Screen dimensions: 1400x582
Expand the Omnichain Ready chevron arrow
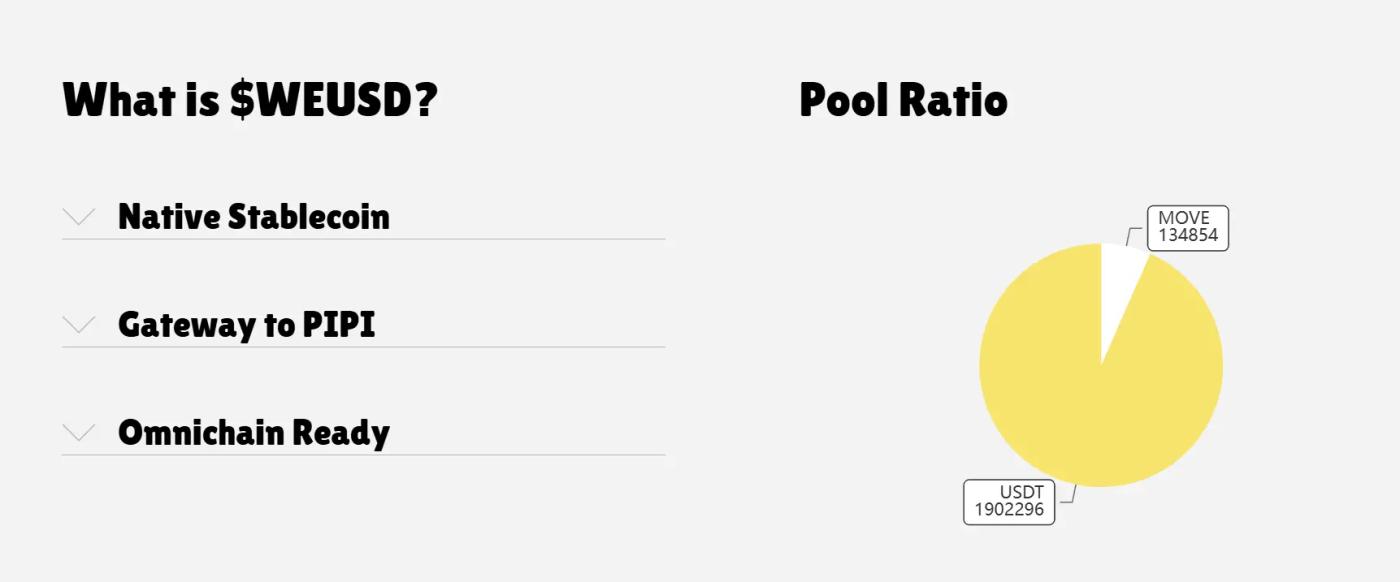[x=79, y=432]
